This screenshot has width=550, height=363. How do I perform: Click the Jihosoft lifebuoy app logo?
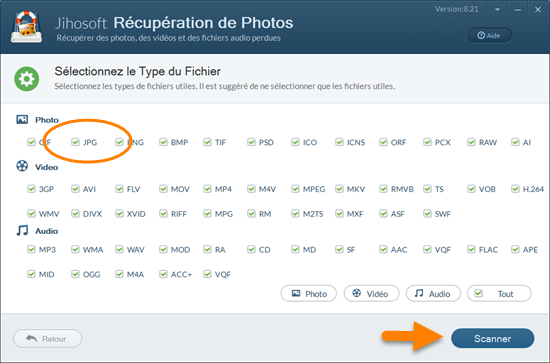26,27
